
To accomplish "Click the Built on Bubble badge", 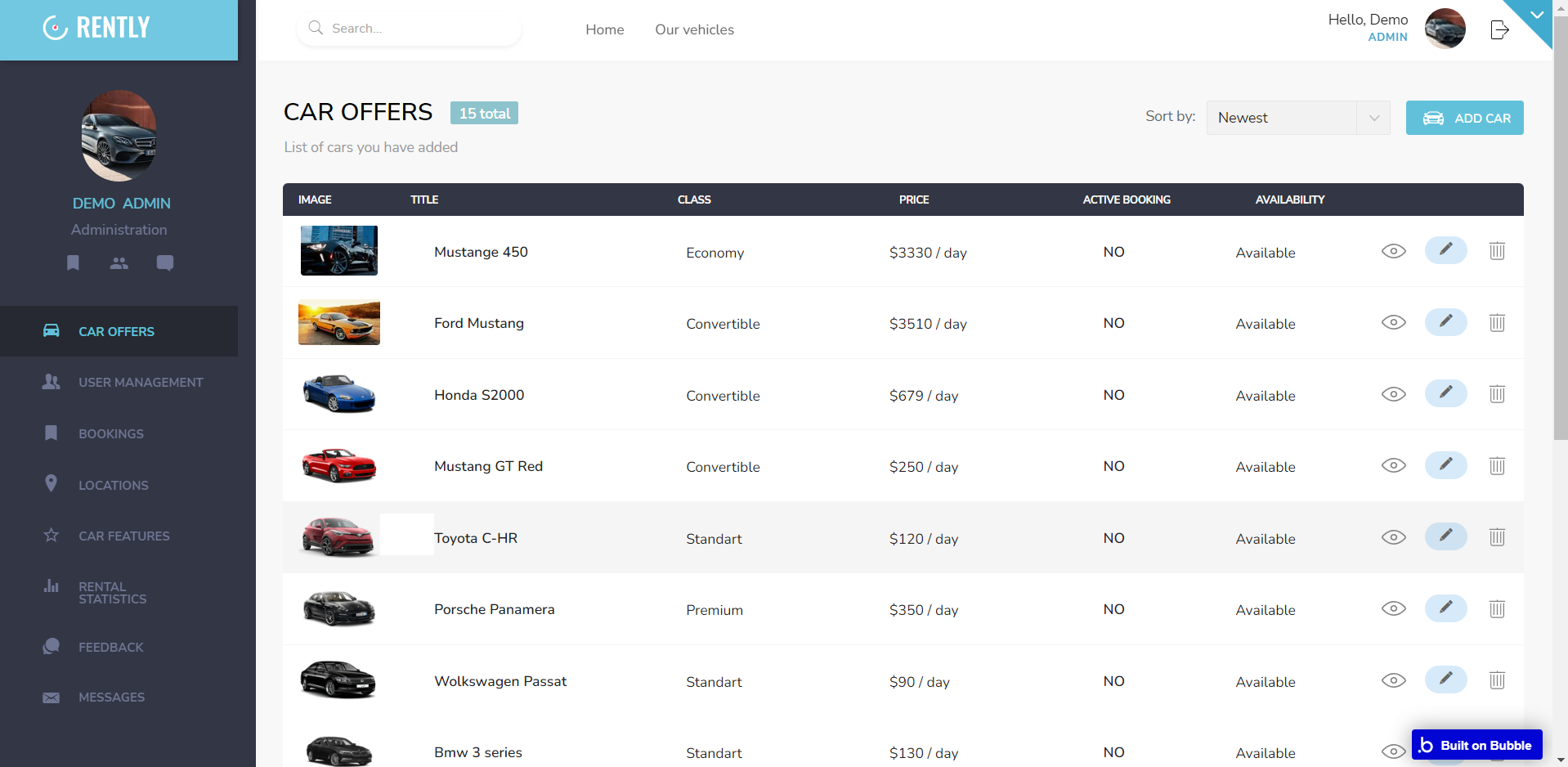I will click(x=1476, y=745).
